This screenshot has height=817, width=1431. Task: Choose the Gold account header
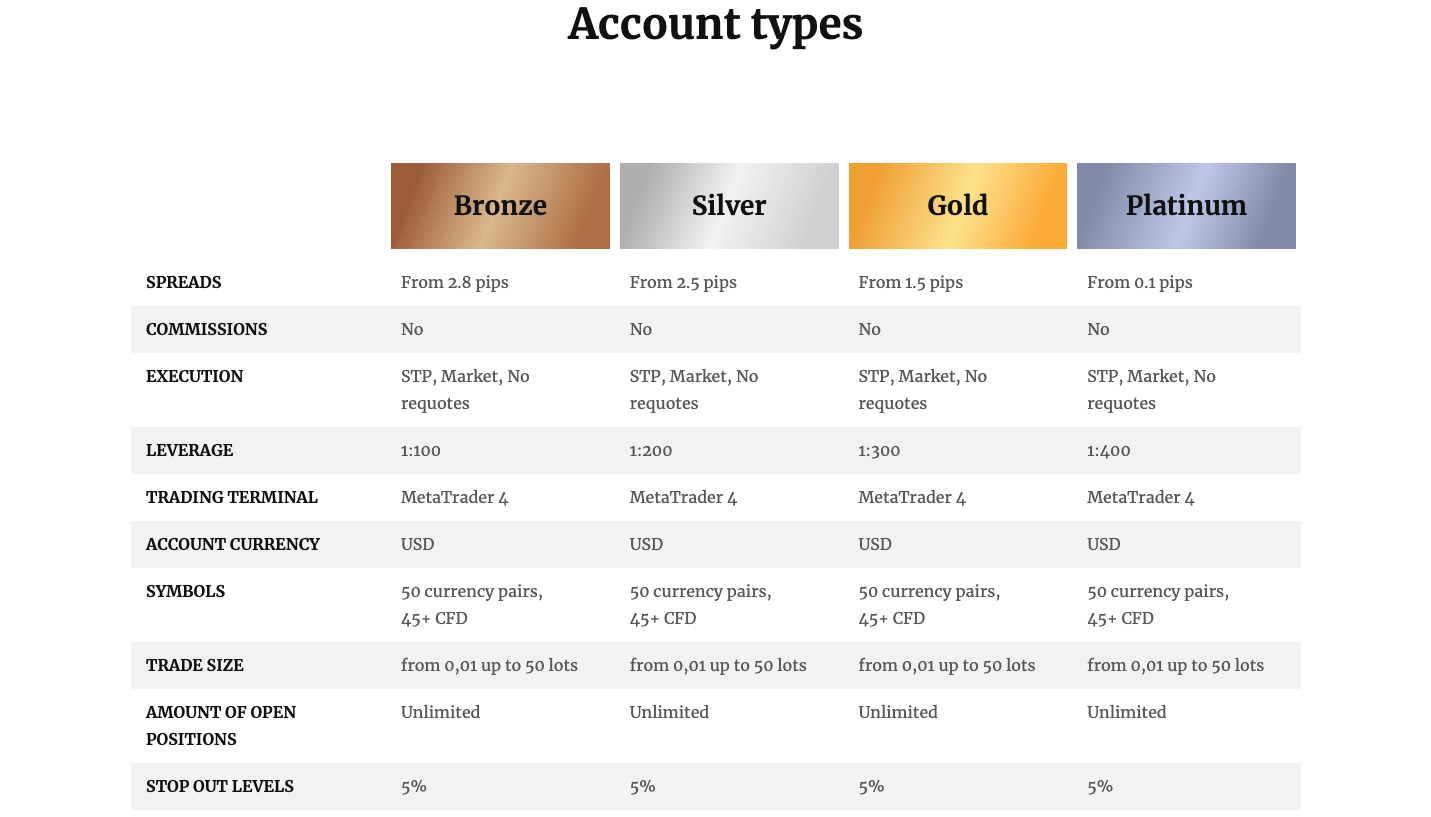point(958,206)
